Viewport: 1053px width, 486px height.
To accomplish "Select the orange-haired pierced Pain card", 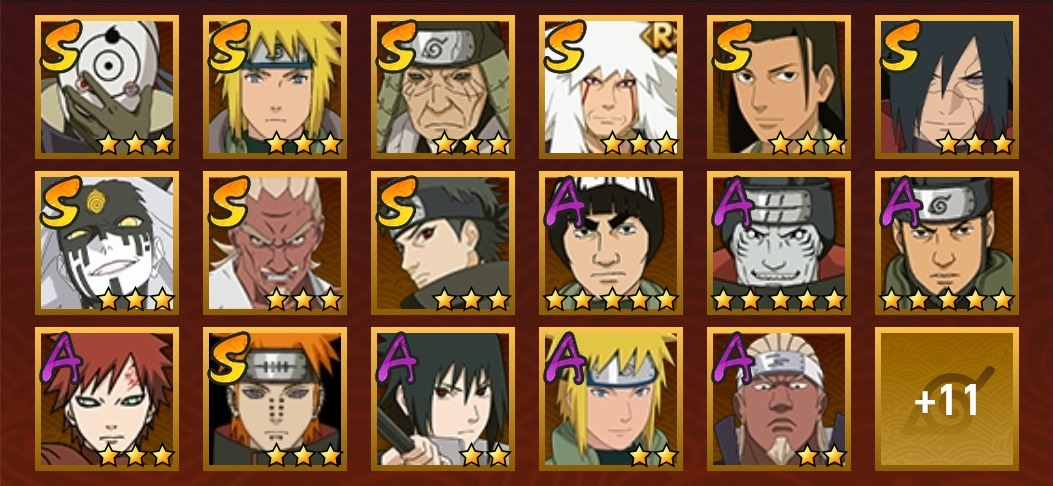I will 275,398.
